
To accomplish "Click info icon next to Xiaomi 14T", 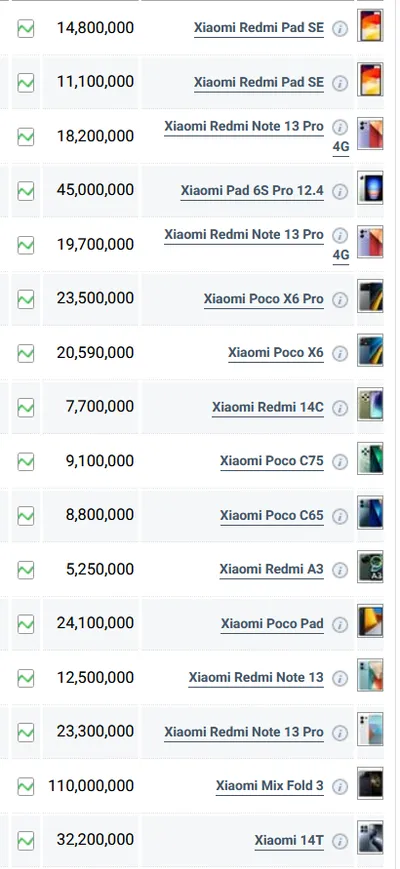I will [340, 841].
